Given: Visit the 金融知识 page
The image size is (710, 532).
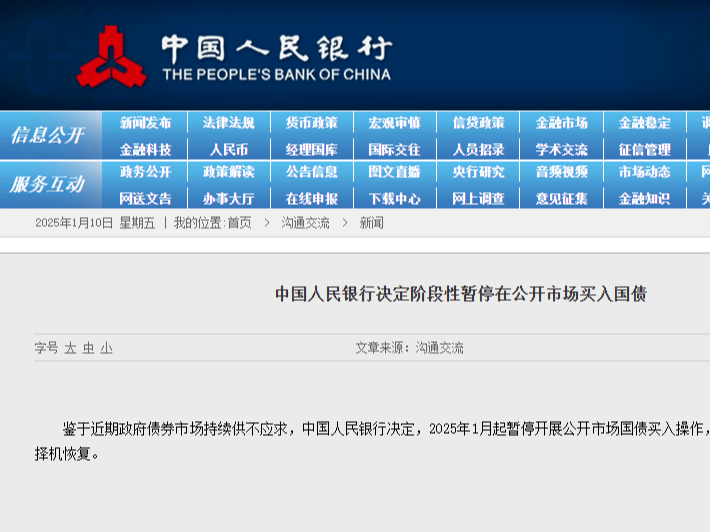Looking at the screenshot, I should point(645,198).
